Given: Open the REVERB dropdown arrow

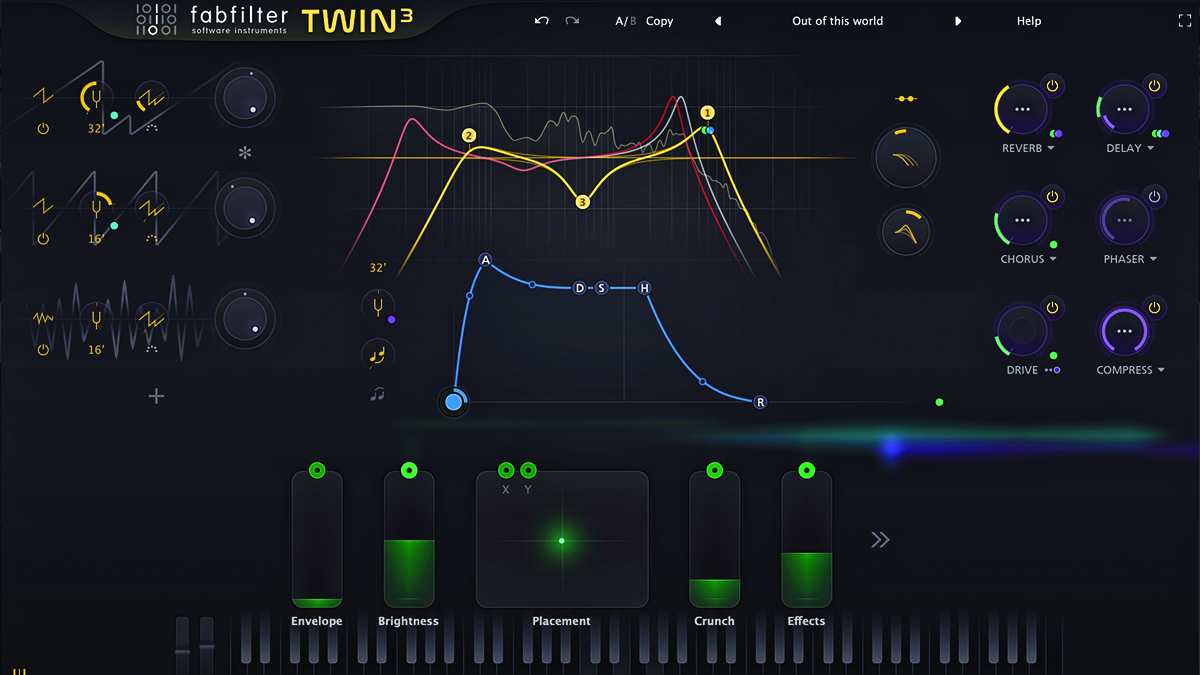Looking at the screenshot, I should 1050,148.
